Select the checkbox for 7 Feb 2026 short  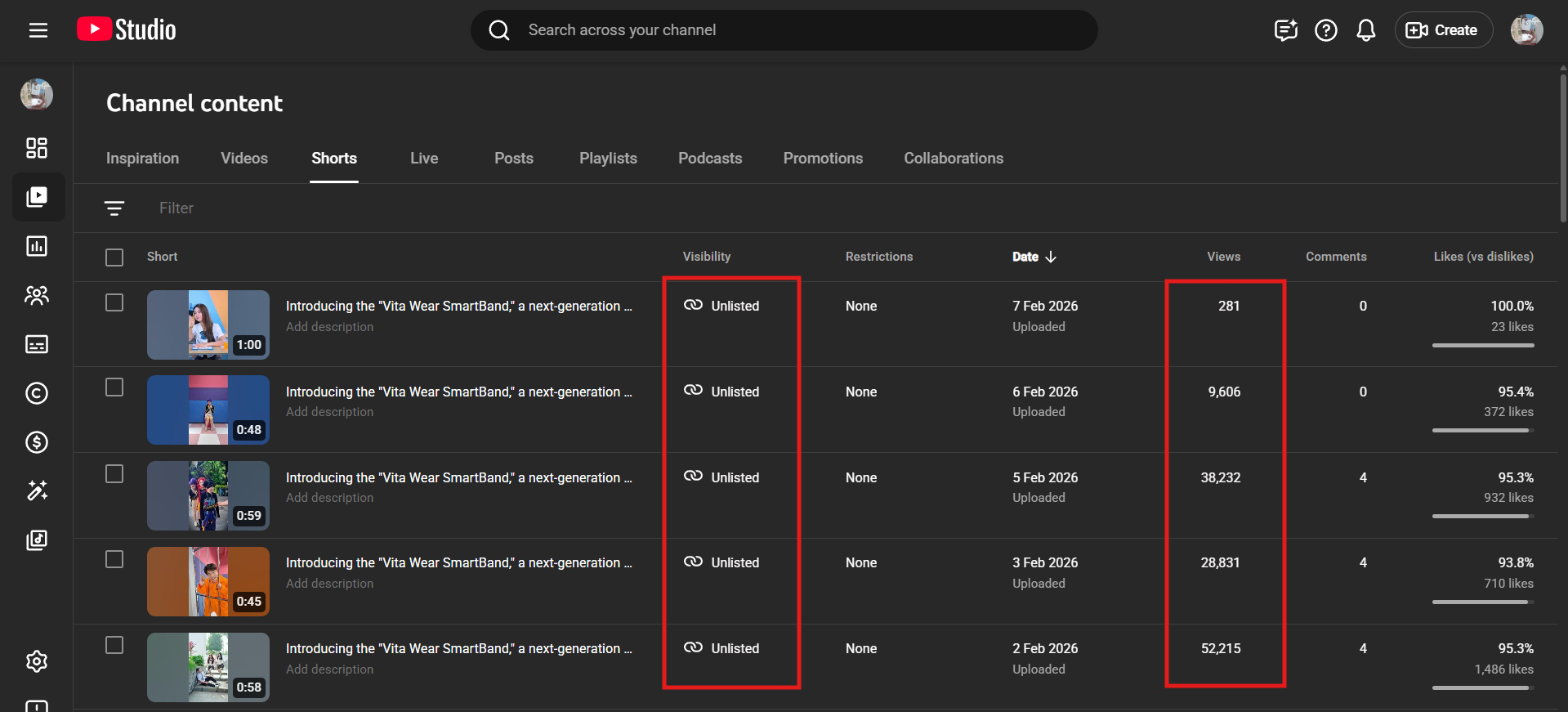coord(114,302)
